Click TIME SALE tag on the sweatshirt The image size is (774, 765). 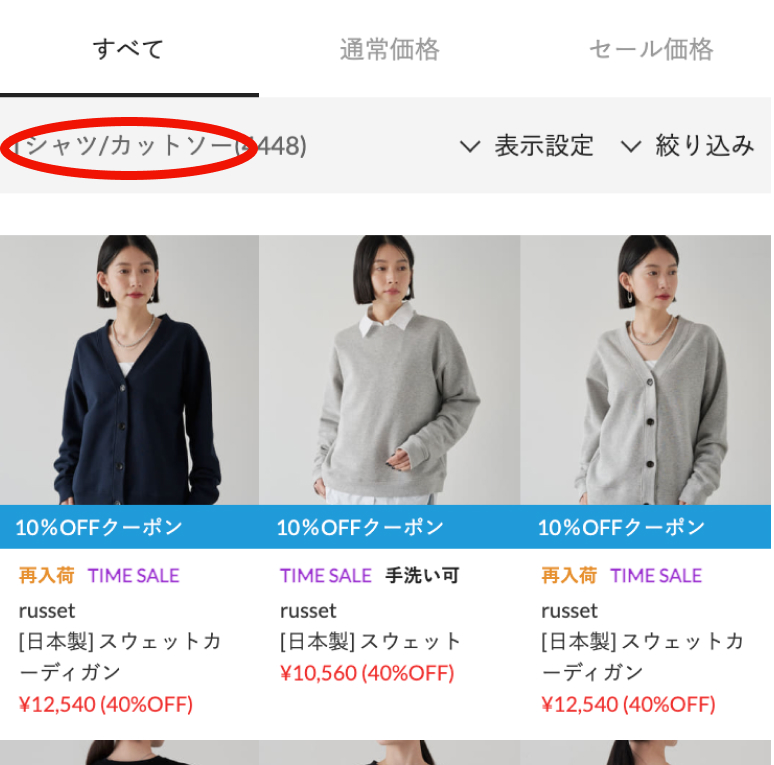[325, 575]
